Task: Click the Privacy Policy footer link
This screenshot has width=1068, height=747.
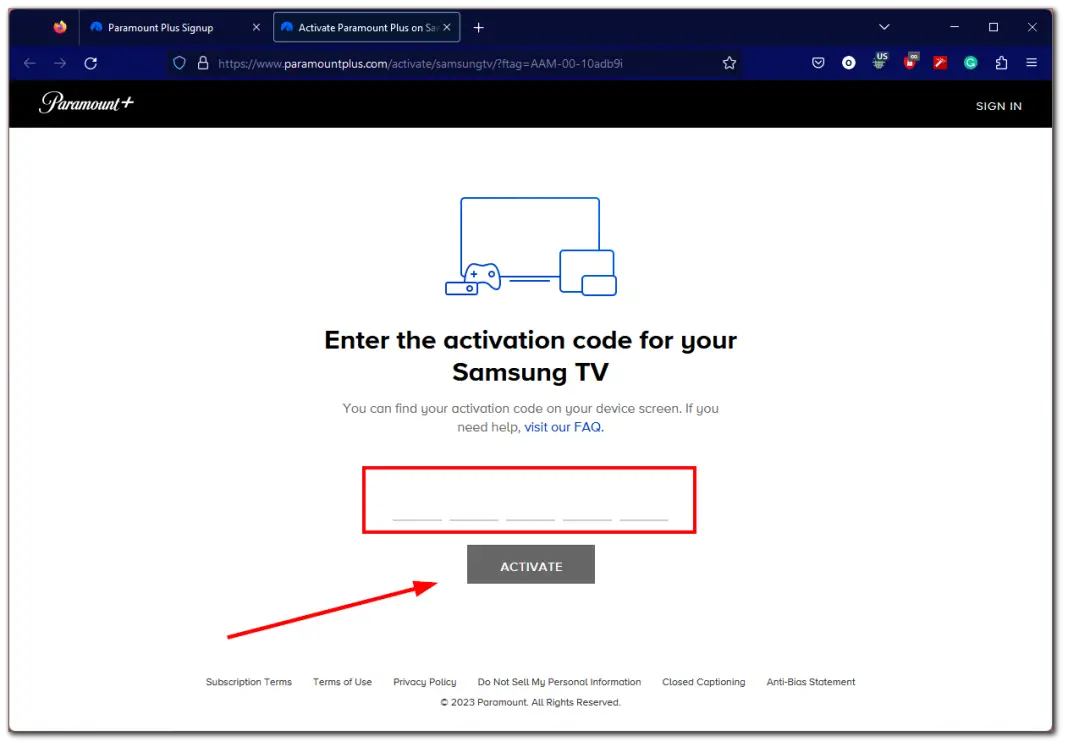Action: (x=424, y=681)
